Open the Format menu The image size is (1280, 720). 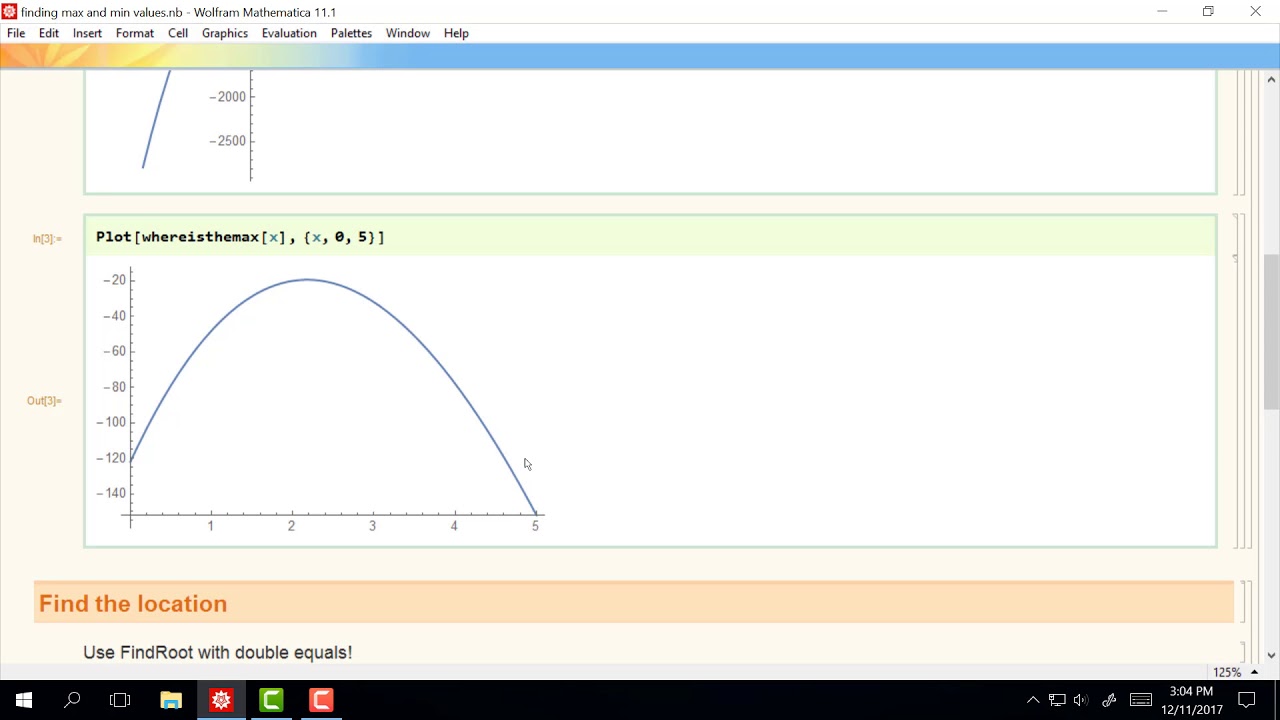coord(135,33)
